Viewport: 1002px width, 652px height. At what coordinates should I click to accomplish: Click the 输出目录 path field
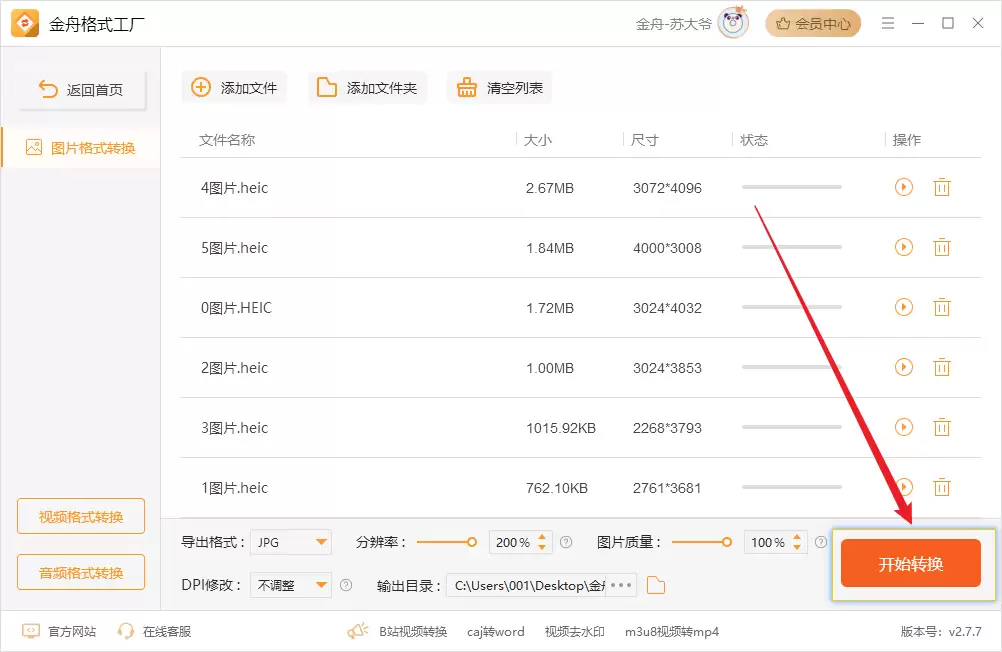click(x=527, y=585)
